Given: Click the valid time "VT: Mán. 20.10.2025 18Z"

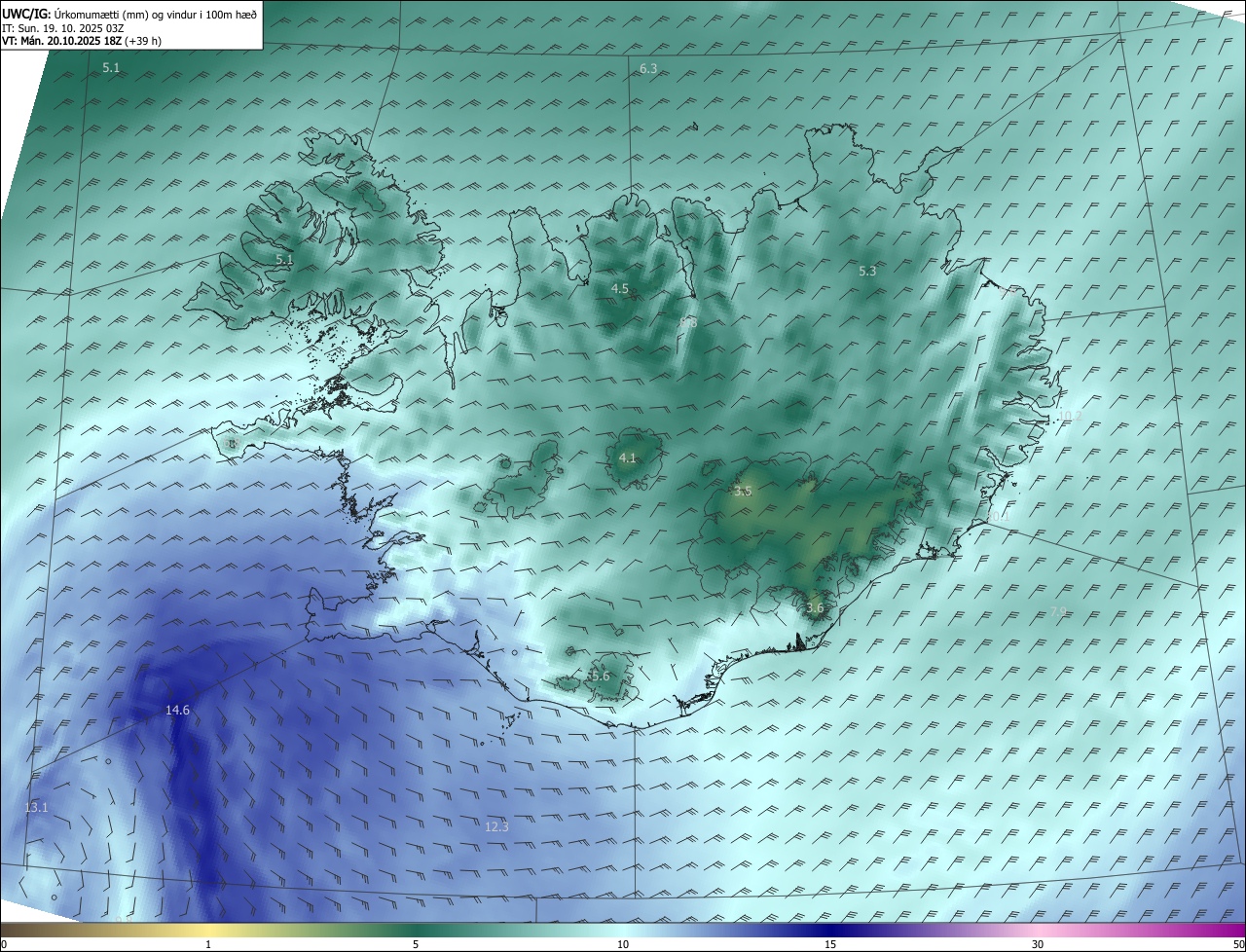Looking at the screenshot, I should pos(63,41).
